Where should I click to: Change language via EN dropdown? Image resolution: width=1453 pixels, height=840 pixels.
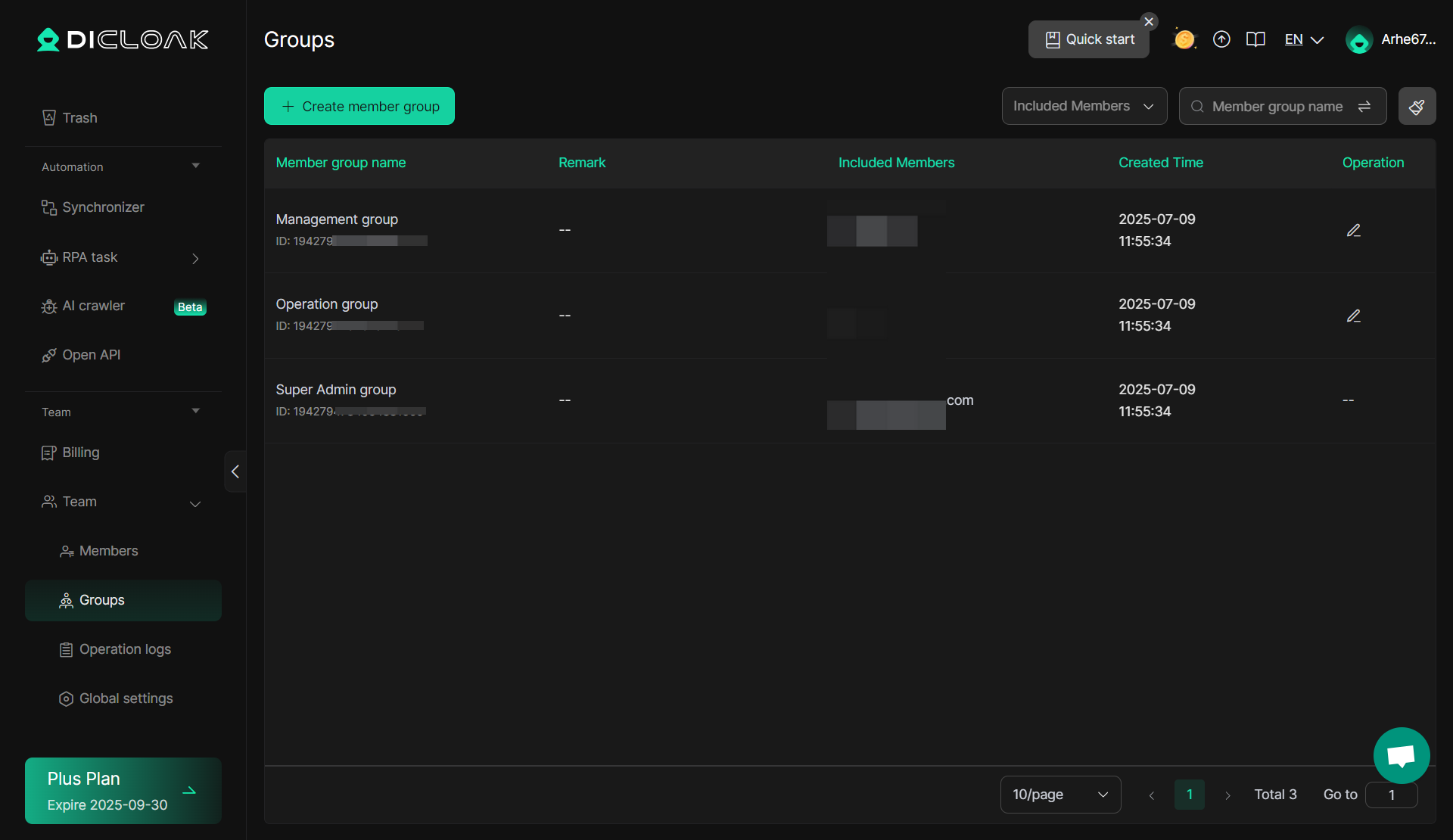[x=1303, y=39]
